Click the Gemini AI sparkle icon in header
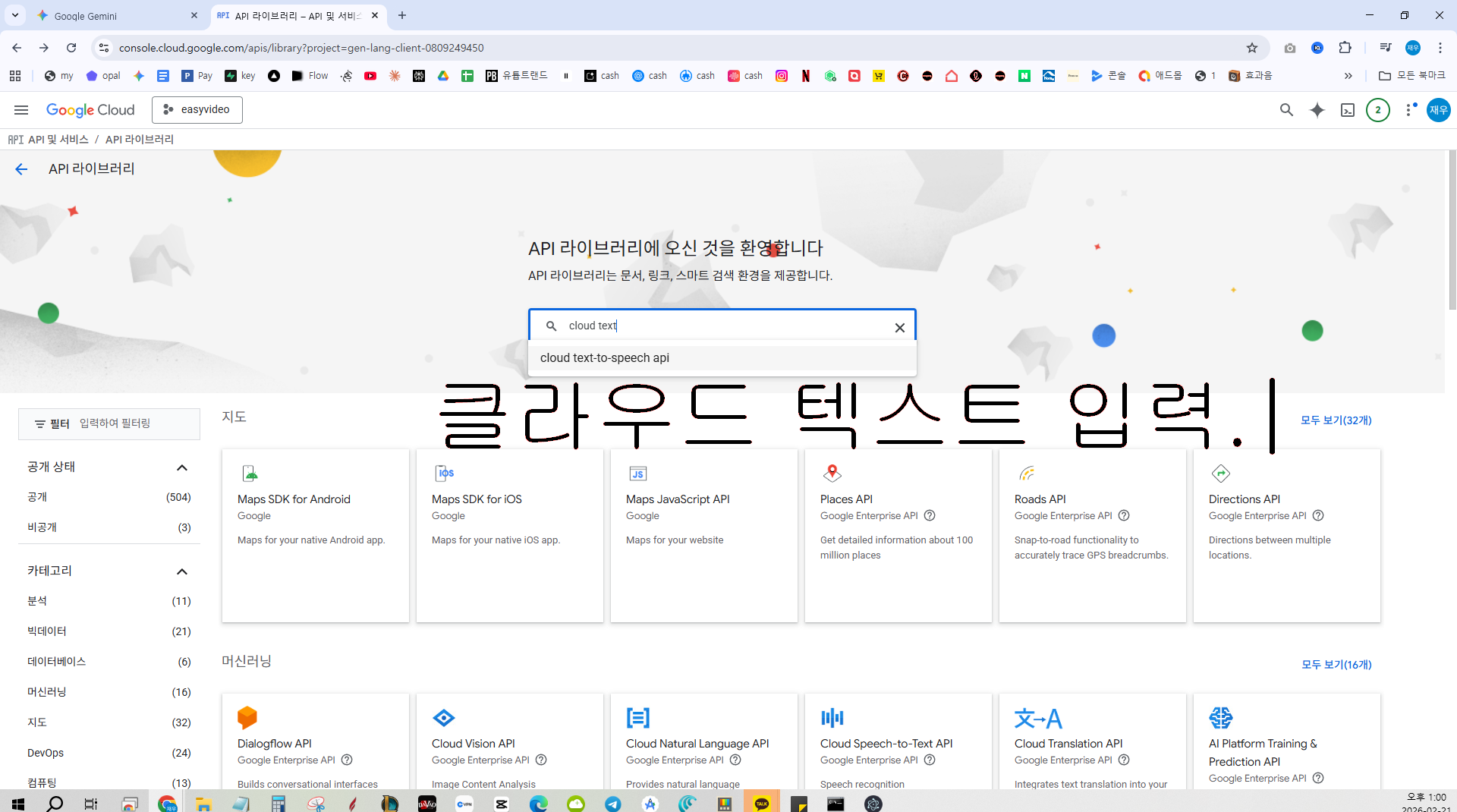The image size is (1457, 812). pos(1317,110)
